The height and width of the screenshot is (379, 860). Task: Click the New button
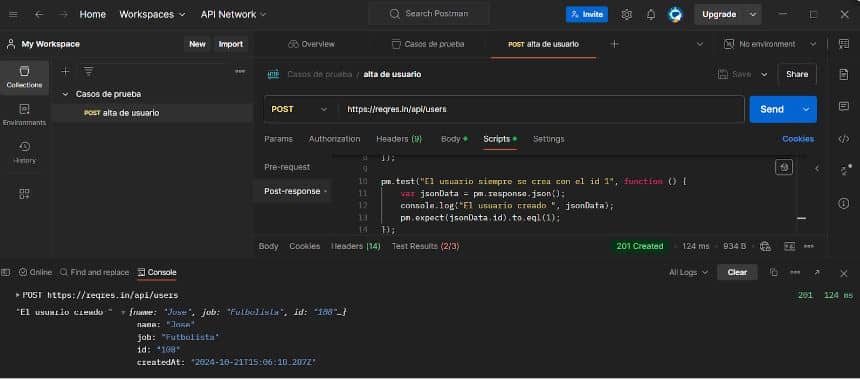click(197, 44)
